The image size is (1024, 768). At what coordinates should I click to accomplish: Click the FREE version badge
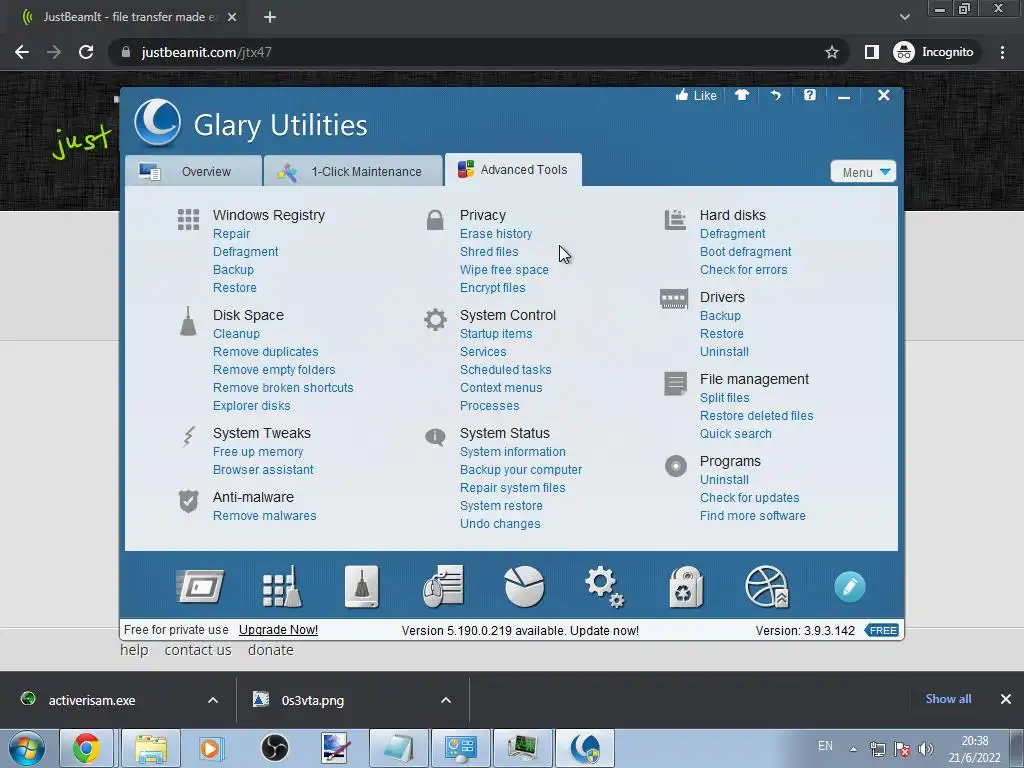882,630
